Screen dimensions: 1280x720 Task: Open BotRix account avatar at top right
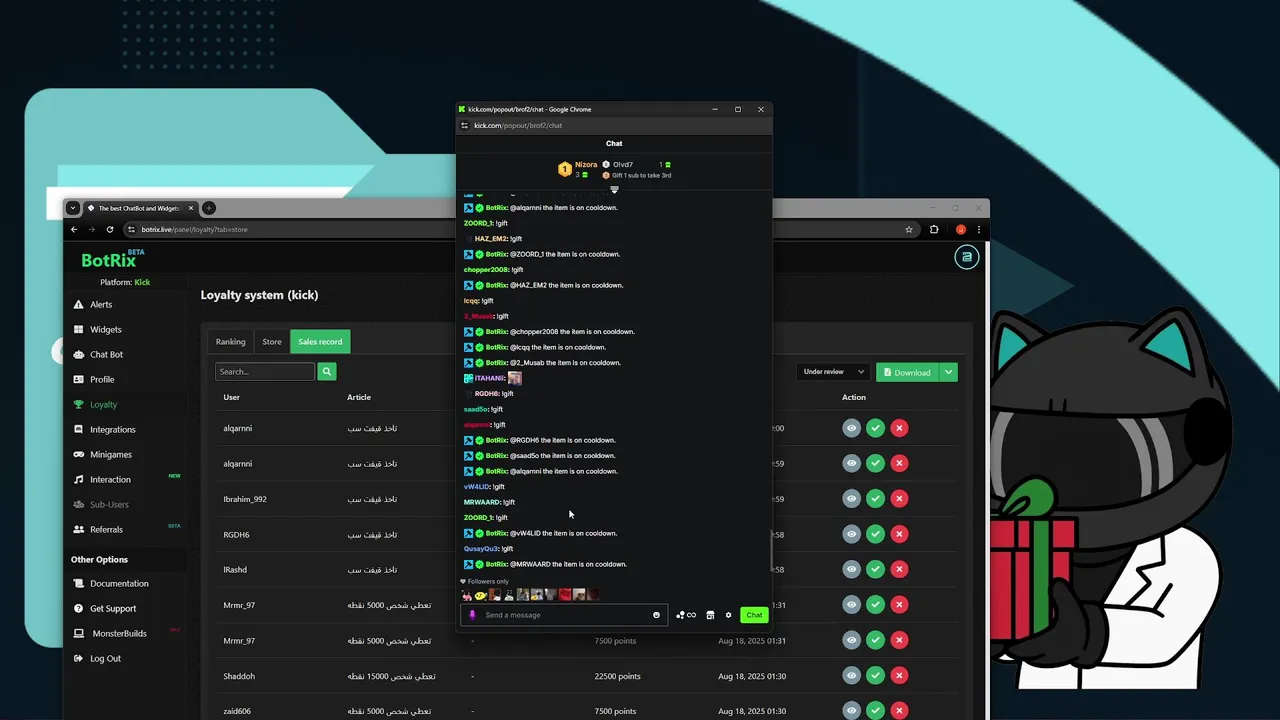(x=966, y=257)
